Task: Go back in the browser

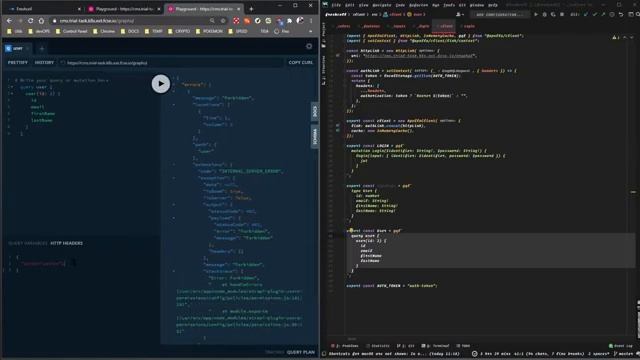Action: pyautogui.click(x=9, y=21)
